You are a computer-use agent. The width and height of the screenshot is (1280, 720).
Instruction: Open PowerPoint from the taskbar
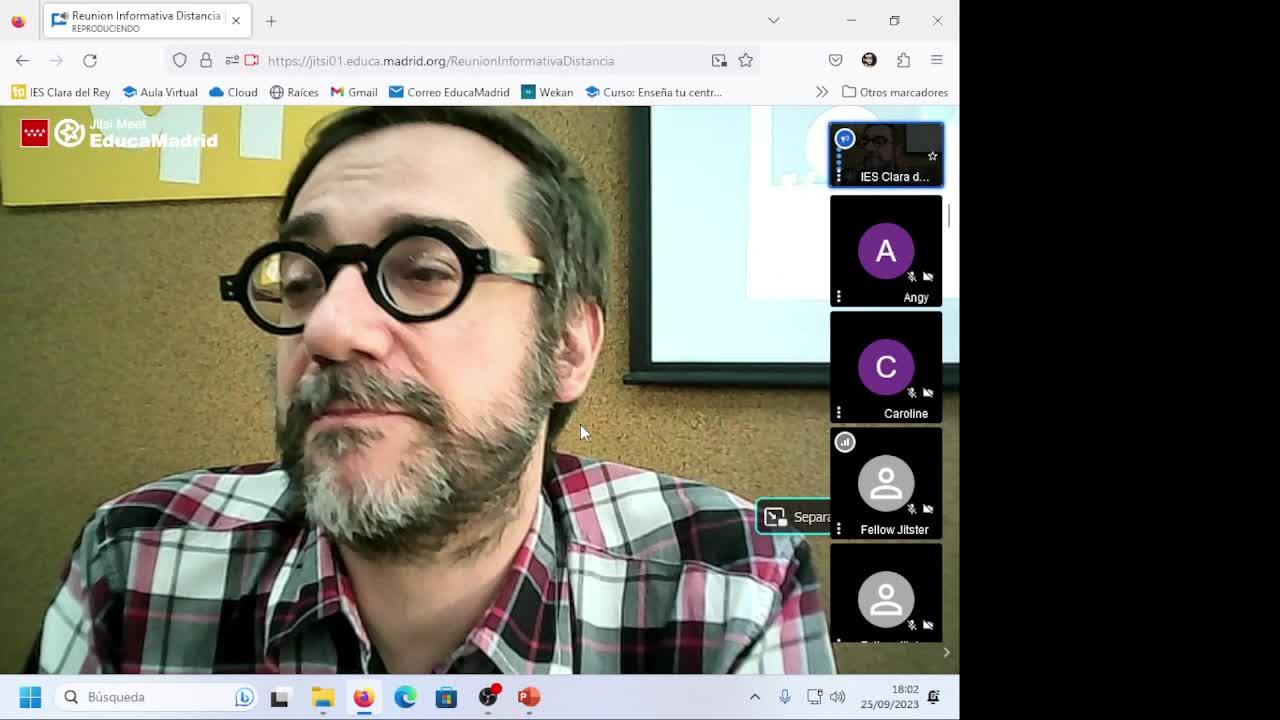[529, 697]
